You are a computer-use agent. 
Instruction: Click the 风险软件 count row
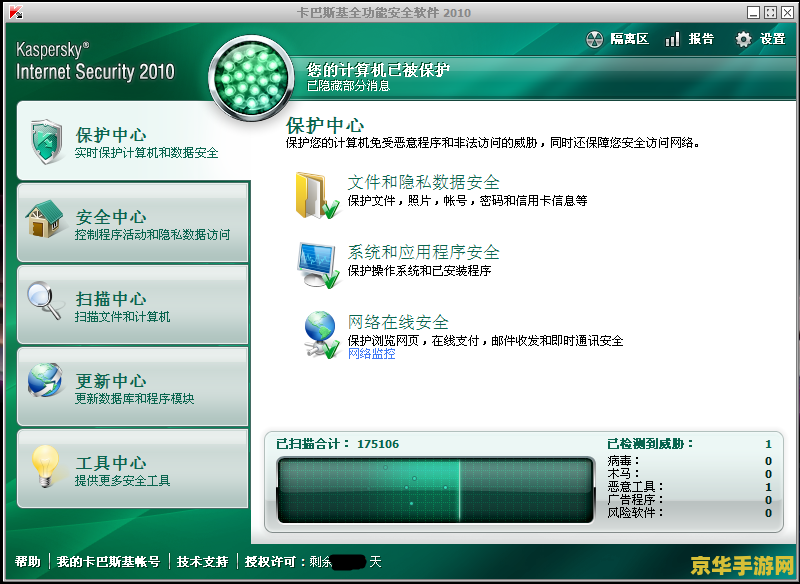pos(689,513)
